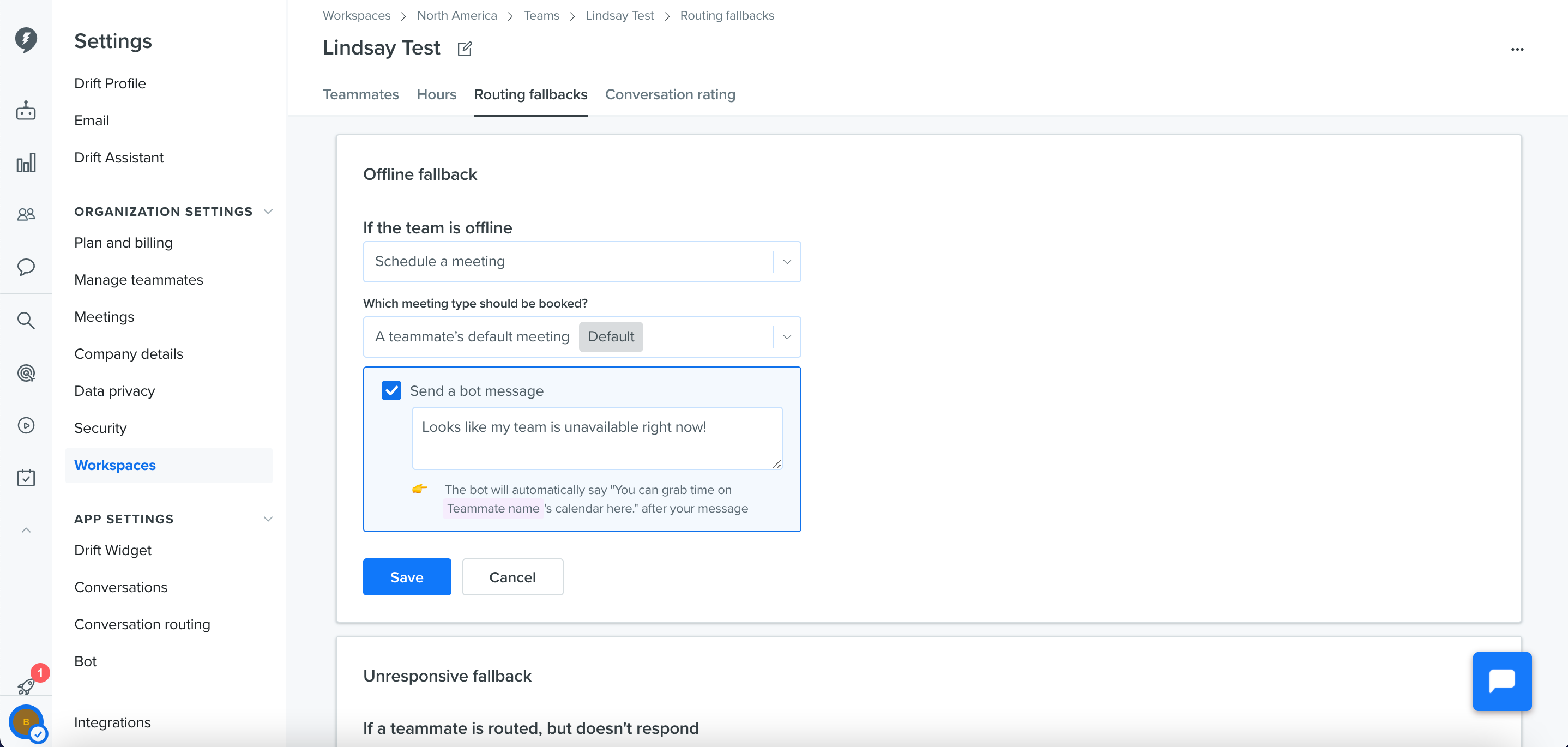
Task: Click the magnifying glass search icon
Action: click(26, 320)
